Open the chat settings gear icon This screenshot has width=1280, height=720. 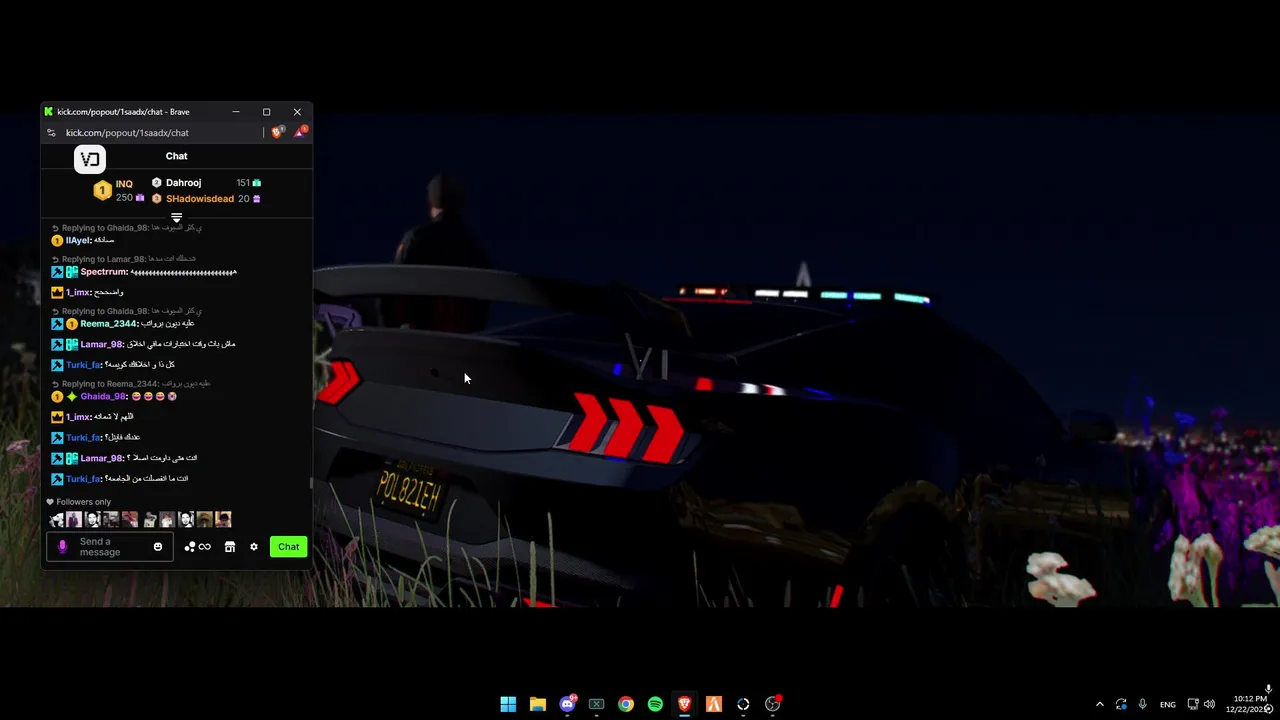point(254,547)
